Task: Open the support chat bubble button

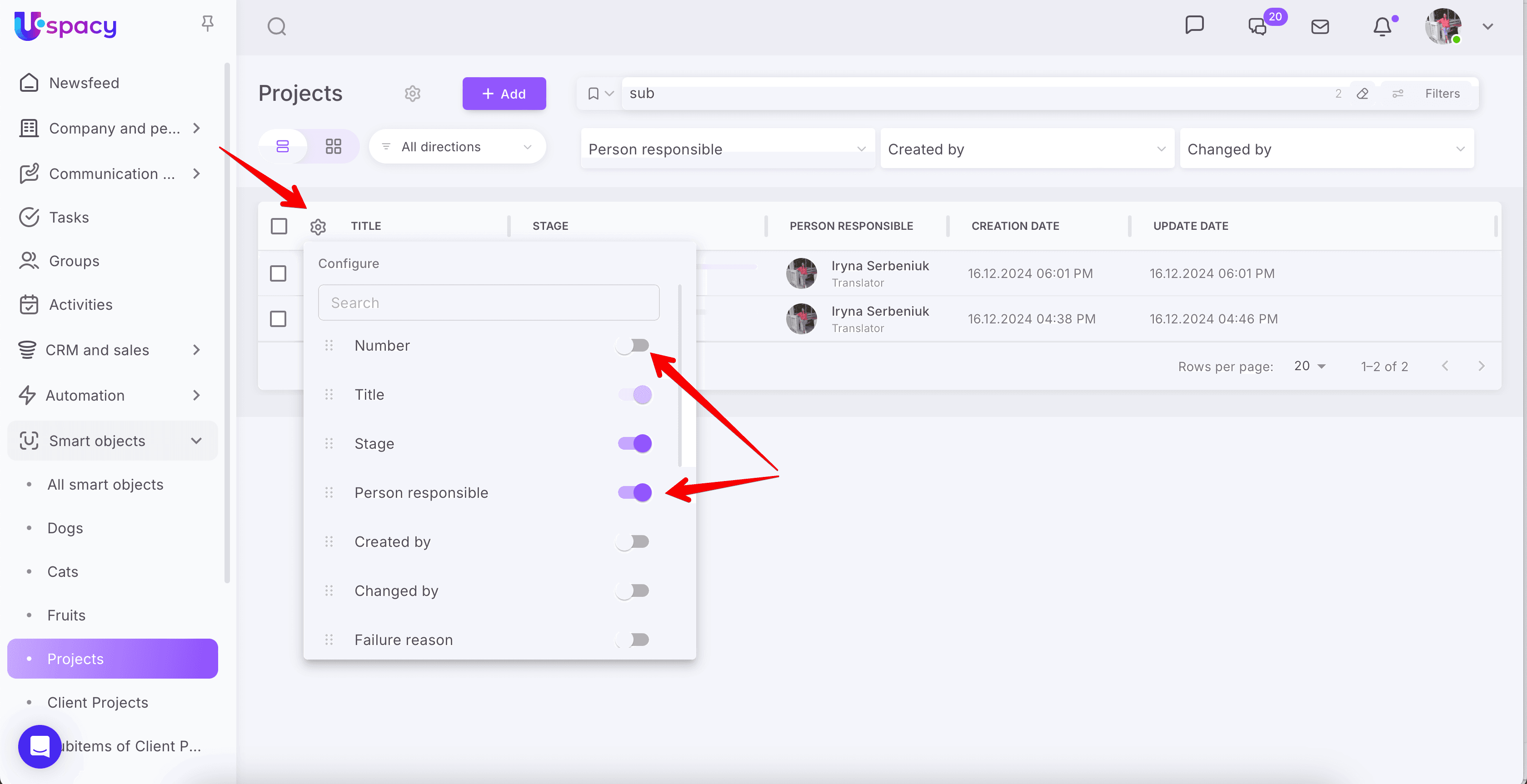Action: (x=40, y=746)
